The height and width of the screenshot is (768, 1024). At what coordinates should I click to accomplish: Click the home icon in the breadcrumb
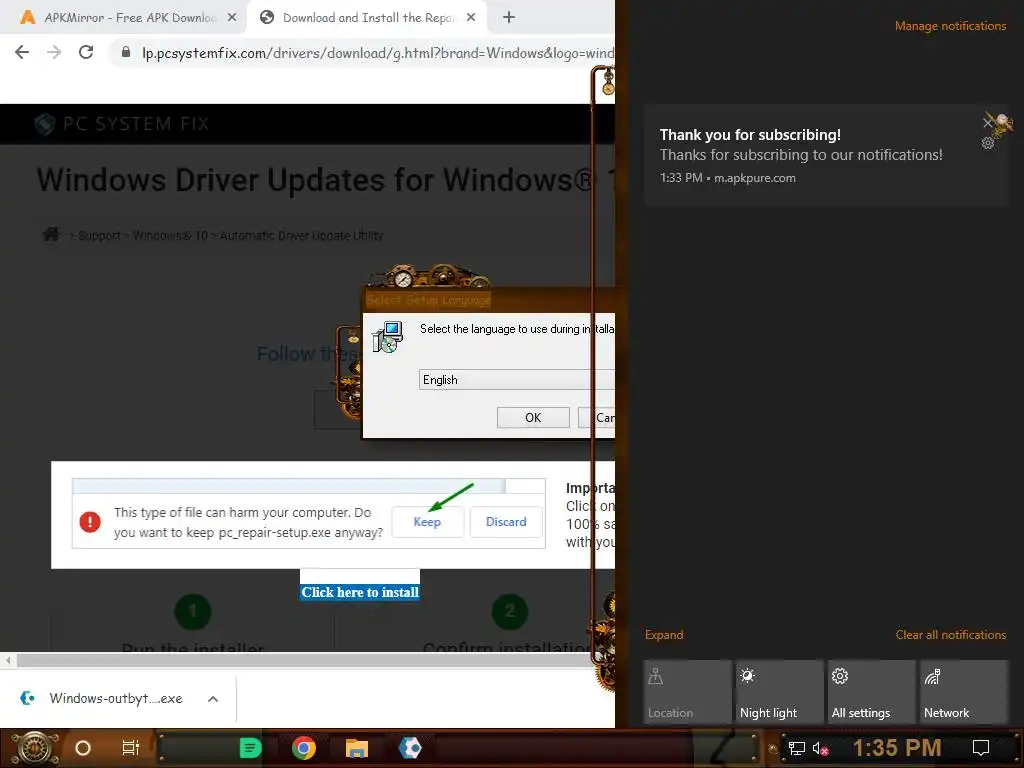pyautogui.click(x=50, y=234)
